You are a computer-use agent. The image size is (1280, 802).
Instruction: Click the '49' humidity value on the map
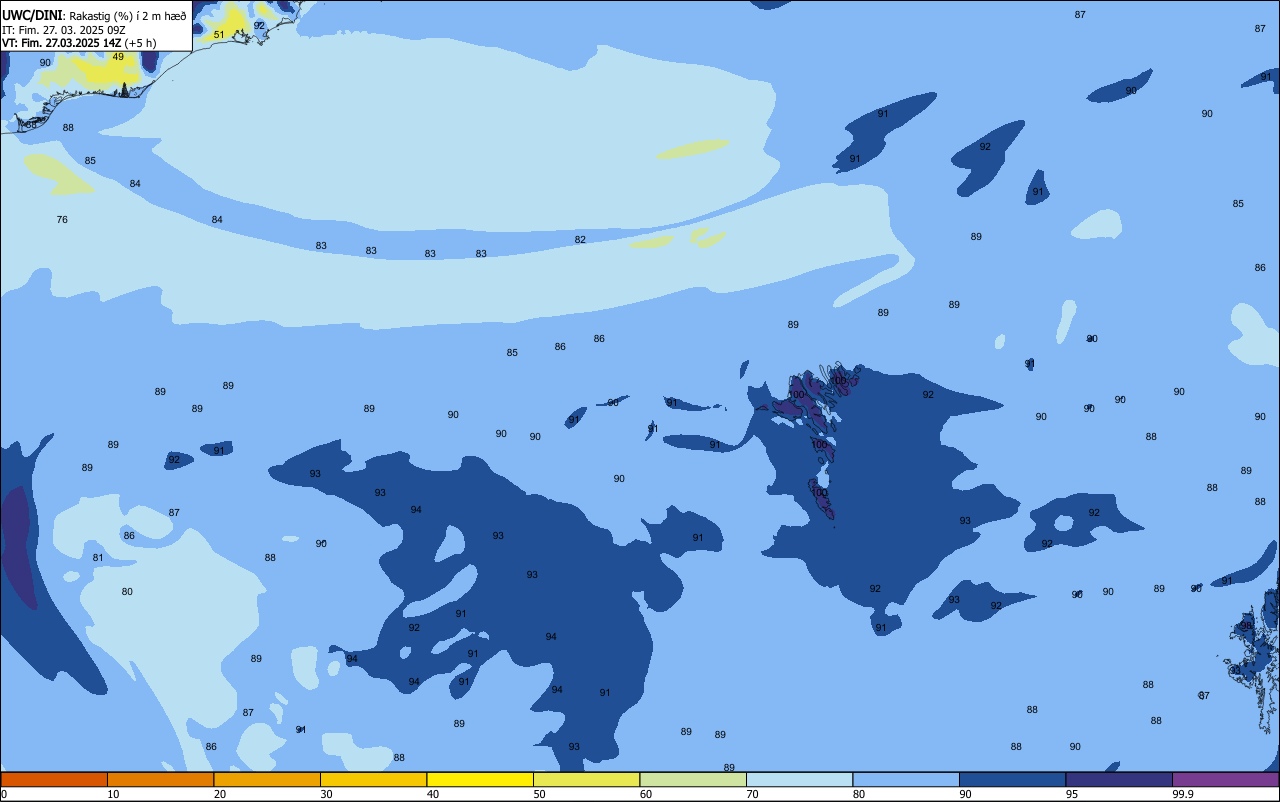tap(118, 57)
